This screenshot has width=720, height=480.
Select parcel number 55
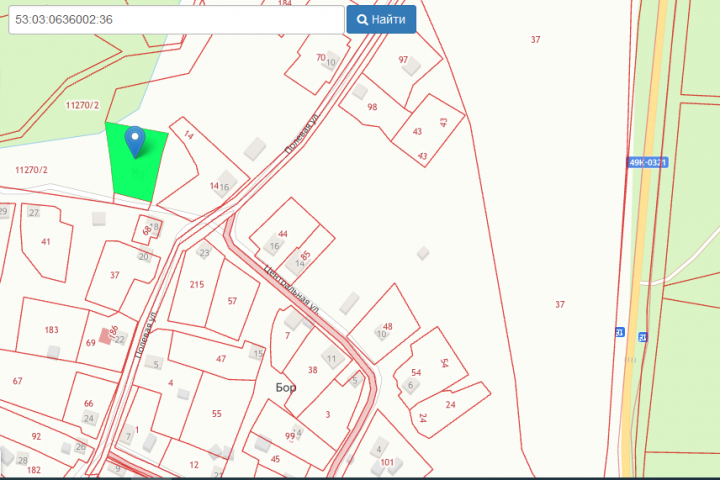pyautogui.click(x=217, y=413)
